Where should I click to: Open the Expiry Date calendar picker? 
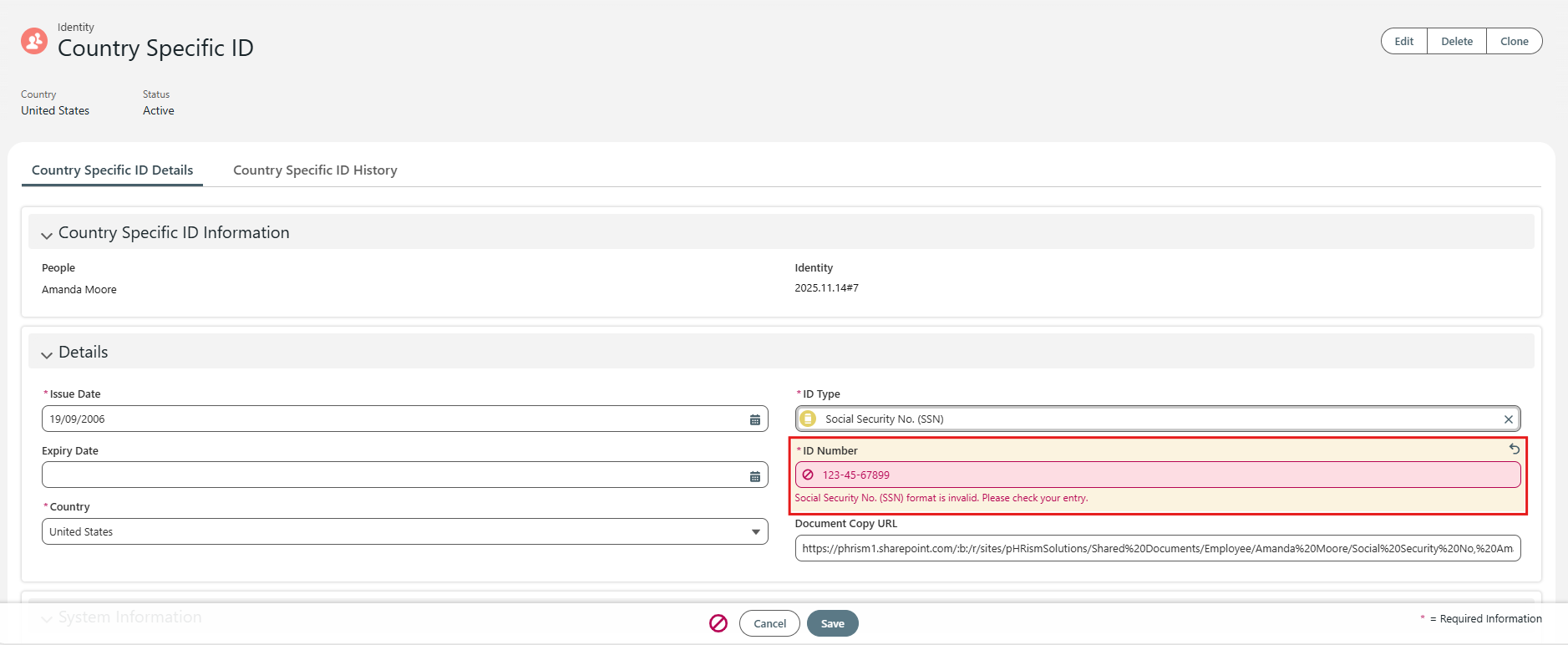[754, 476]
